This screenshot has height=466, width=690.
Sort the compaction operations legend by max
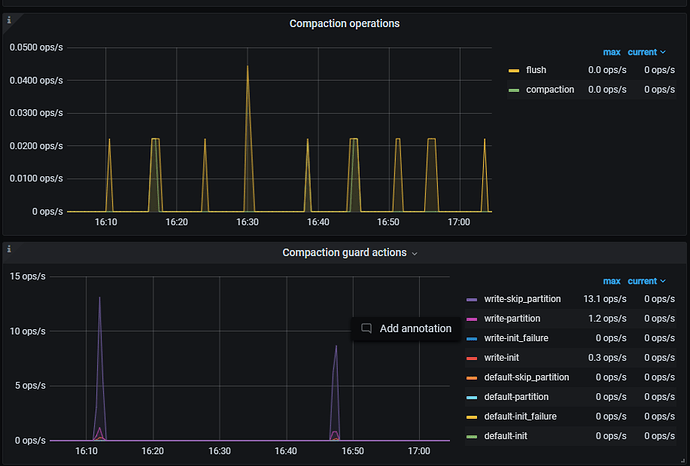[x=611, y=52]
